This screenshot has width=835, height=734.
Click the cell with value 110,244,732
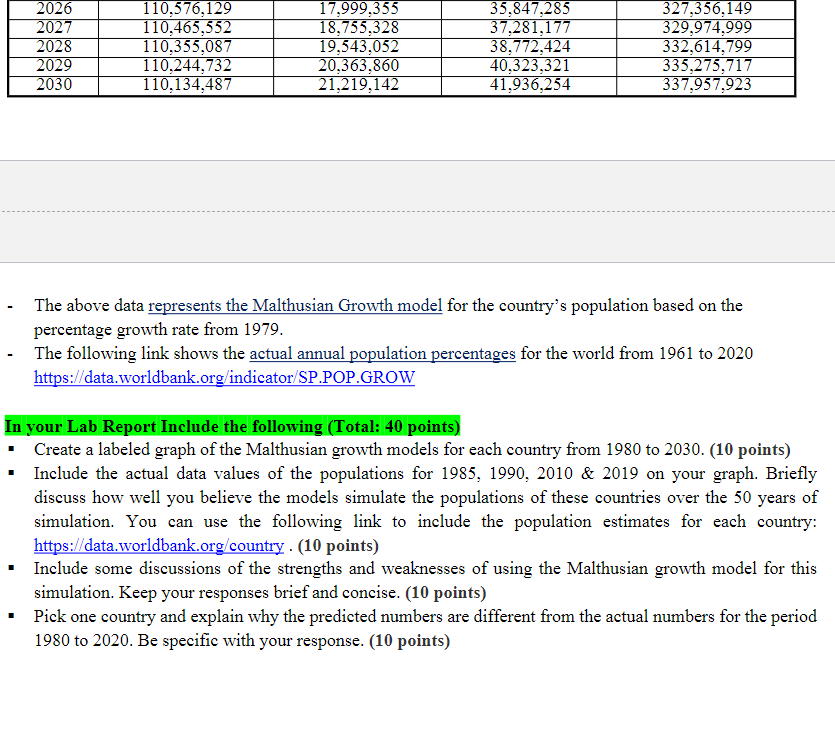click(x=186, y=66)
